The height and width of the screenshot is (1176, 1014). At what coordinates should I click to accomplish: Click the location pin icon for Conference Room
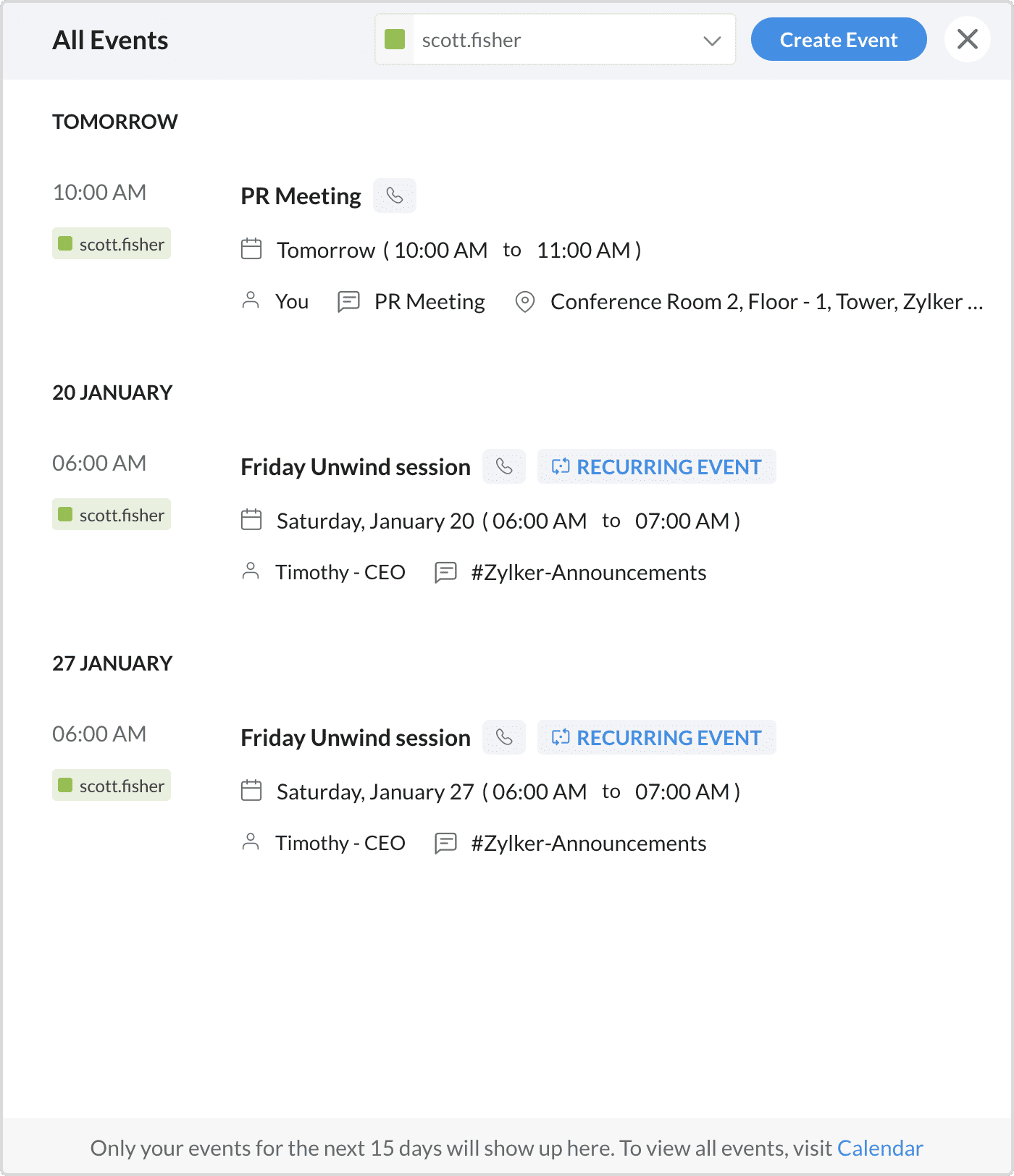[x=524, y=301]
